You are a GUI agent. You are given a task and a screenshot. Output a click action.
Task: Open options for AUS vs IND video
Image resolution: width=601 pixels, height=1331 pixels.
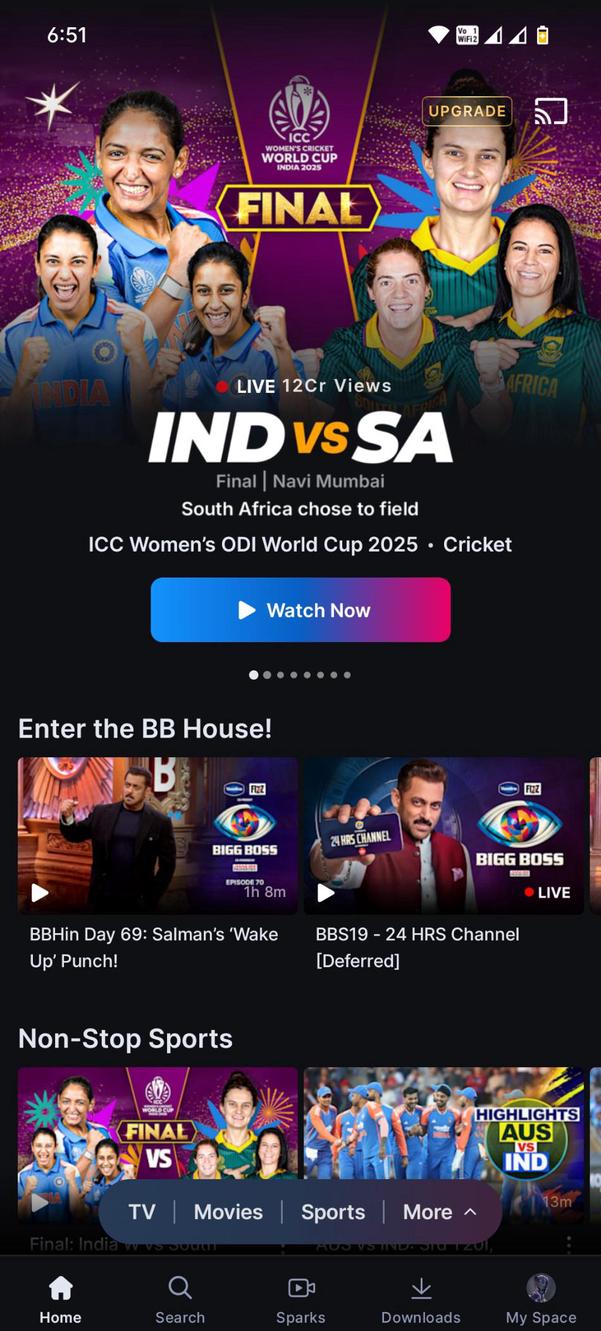[568, 1244]
